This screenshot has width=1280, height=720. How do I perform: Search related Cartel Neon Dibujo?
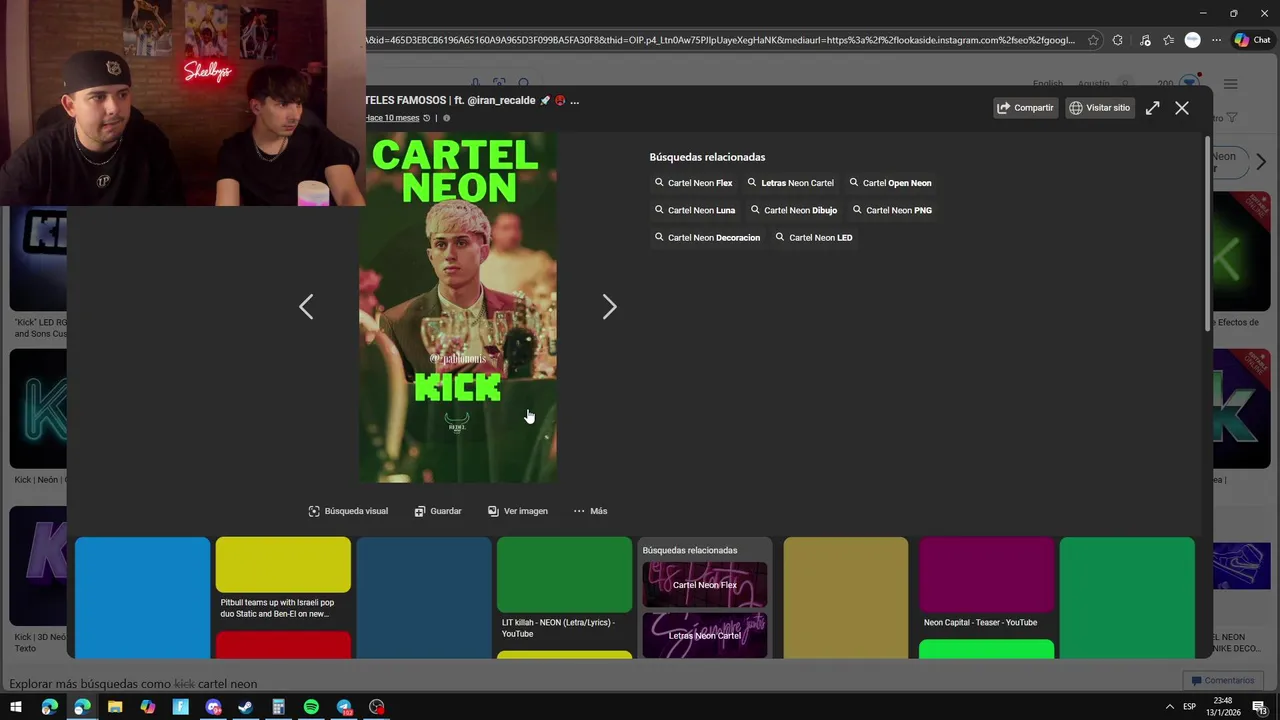click(794, 210)
